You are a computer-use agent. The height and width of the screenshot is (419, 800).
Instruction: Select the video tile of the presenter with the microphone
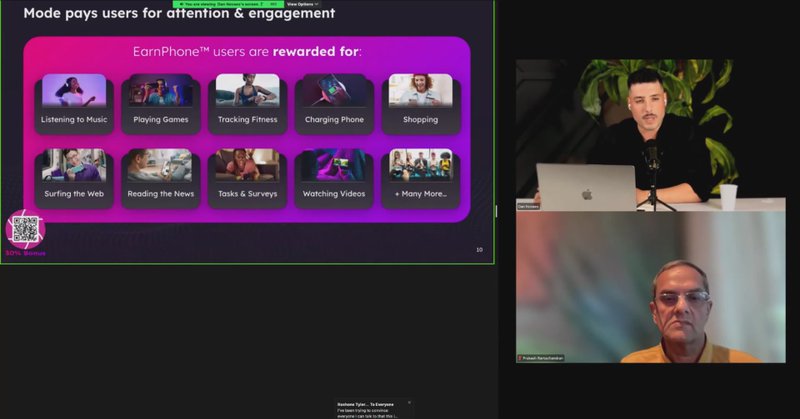(x=651, y=135)
